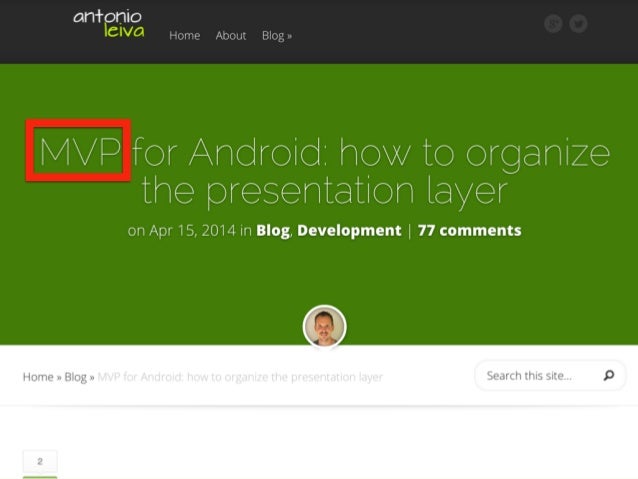Go to Blog in the breadcrumb
This screenshot has height=479, width=638.
76,377
